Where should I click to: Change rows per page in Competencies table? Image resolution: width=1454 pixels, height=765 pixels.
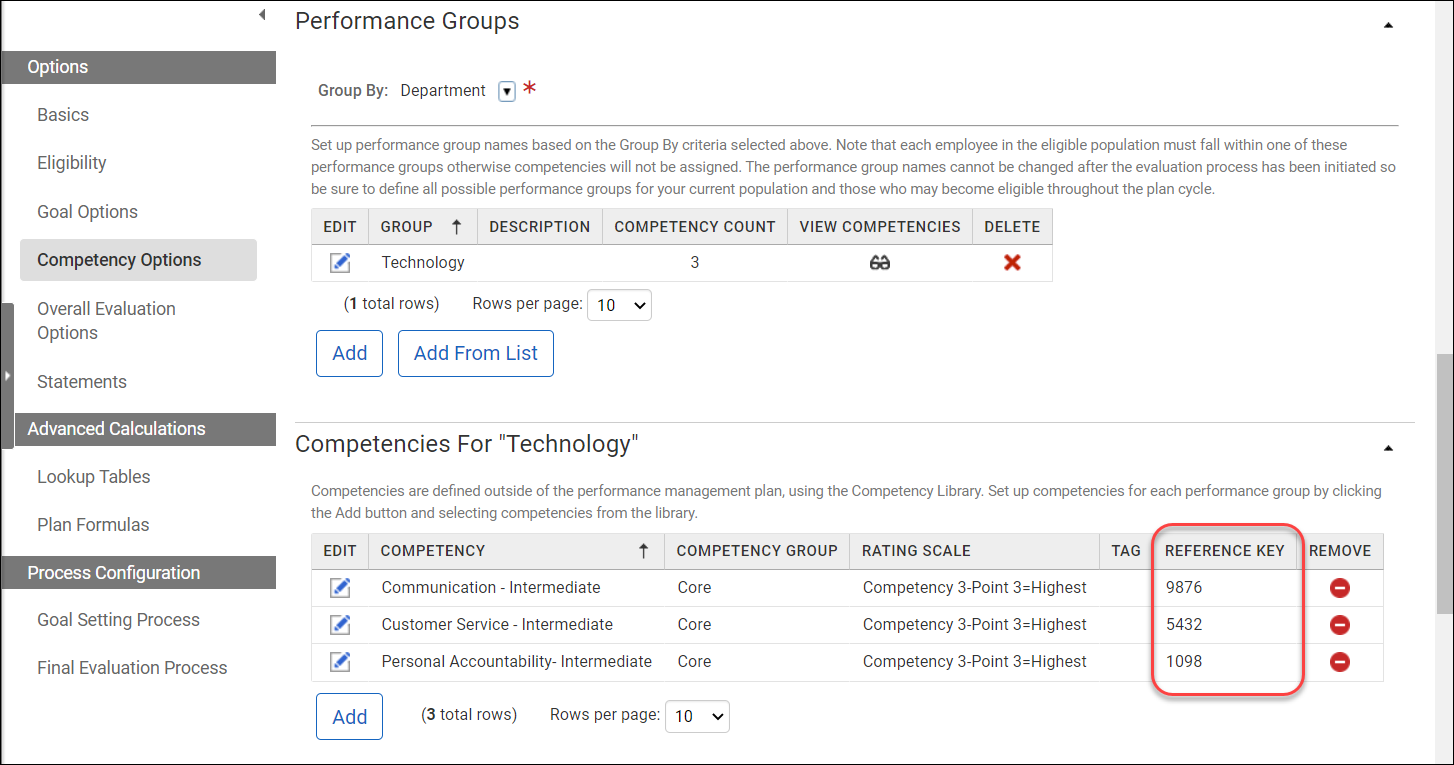pos(697,716)
